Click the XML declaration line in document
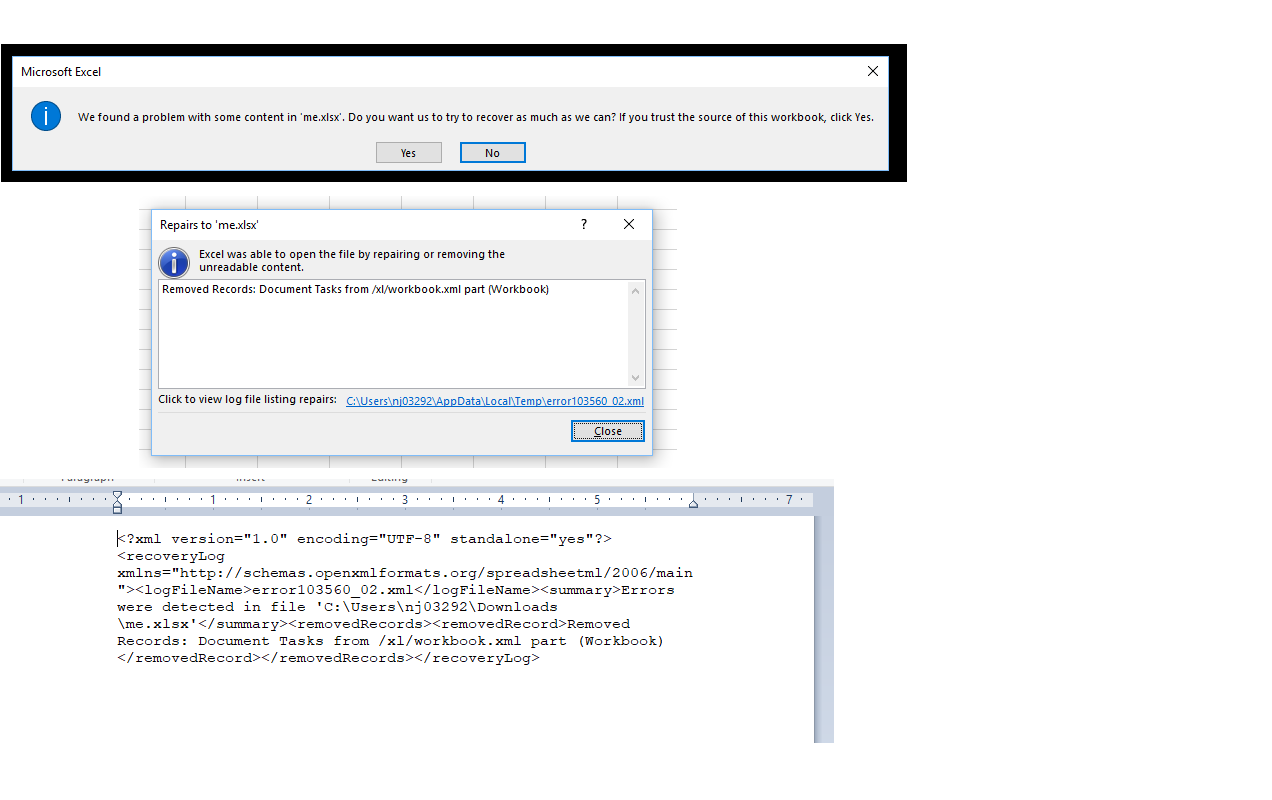The height and width of the screenshot is (800, 1272). coord(364,539)
